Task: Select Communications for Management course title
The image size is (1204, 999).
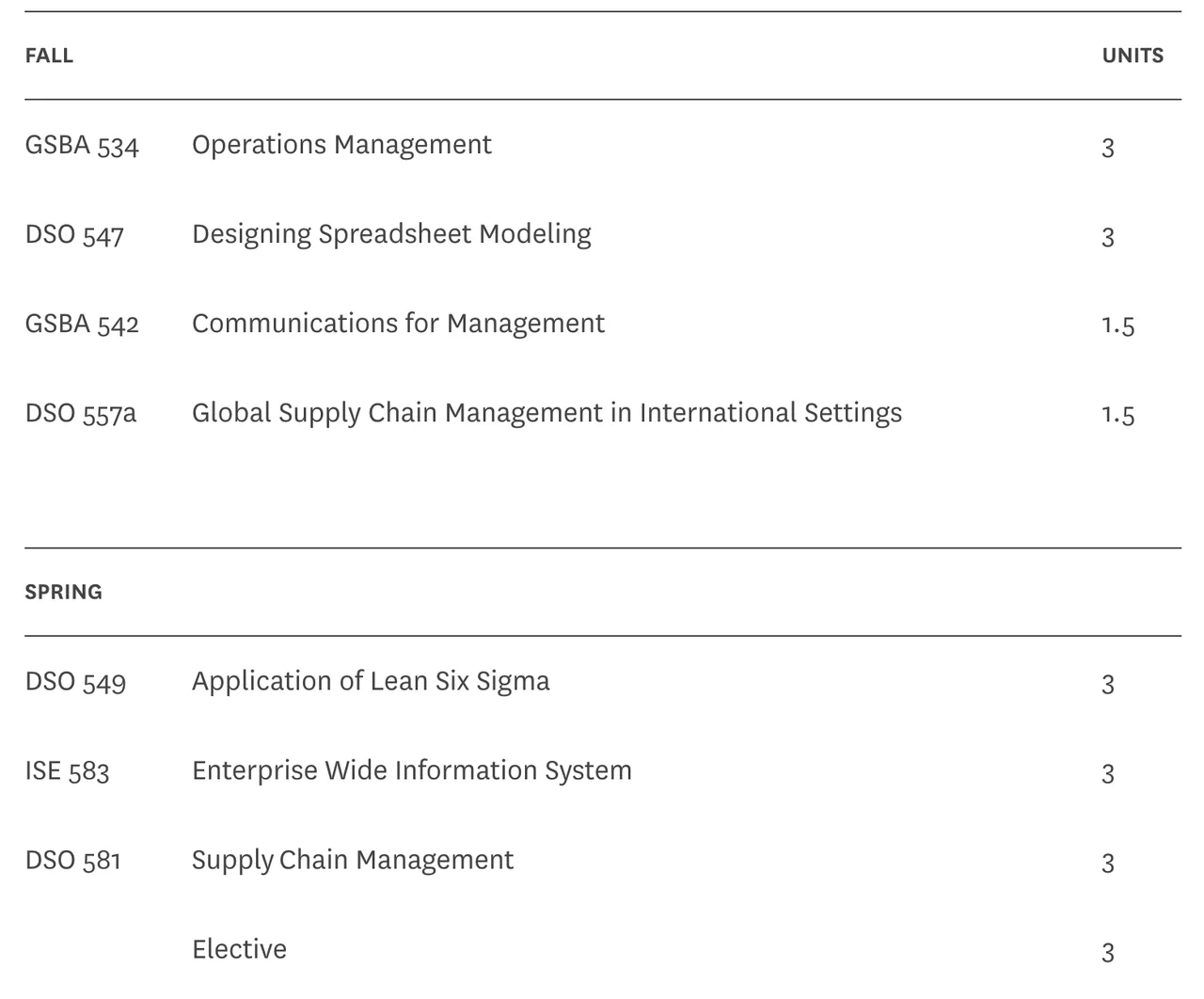Action: pos(398,324)
